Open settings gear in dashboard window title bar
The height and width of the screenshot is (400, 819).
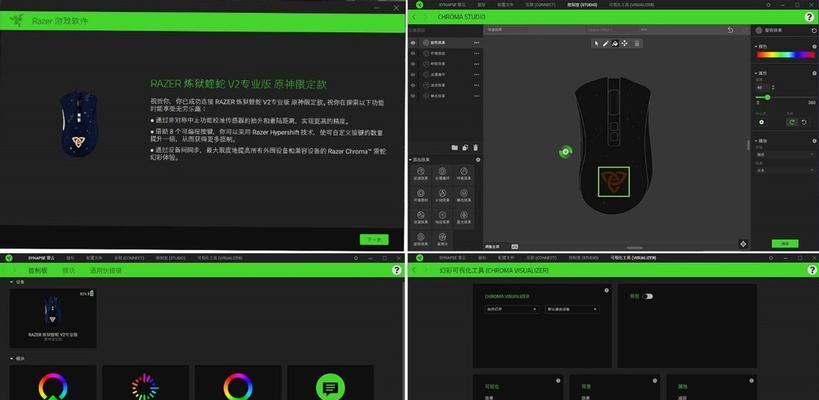pos(356,258)
